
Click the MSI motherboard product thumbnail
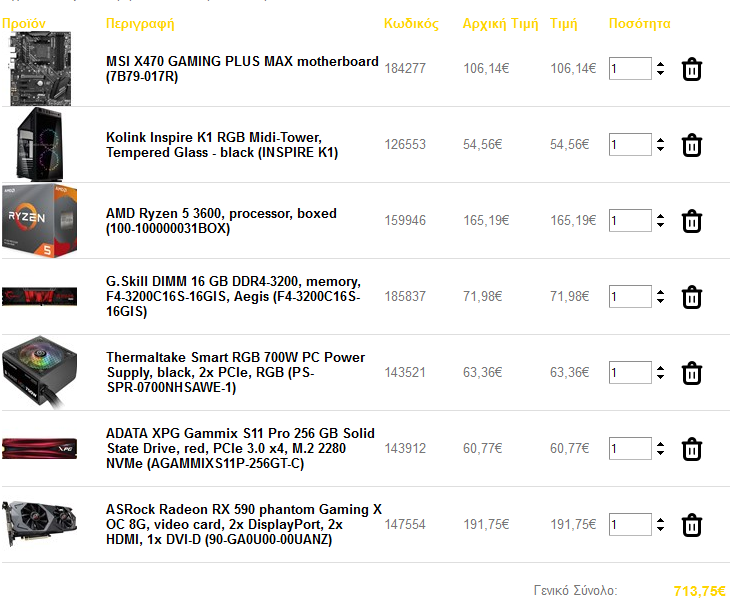click(40, 69)
